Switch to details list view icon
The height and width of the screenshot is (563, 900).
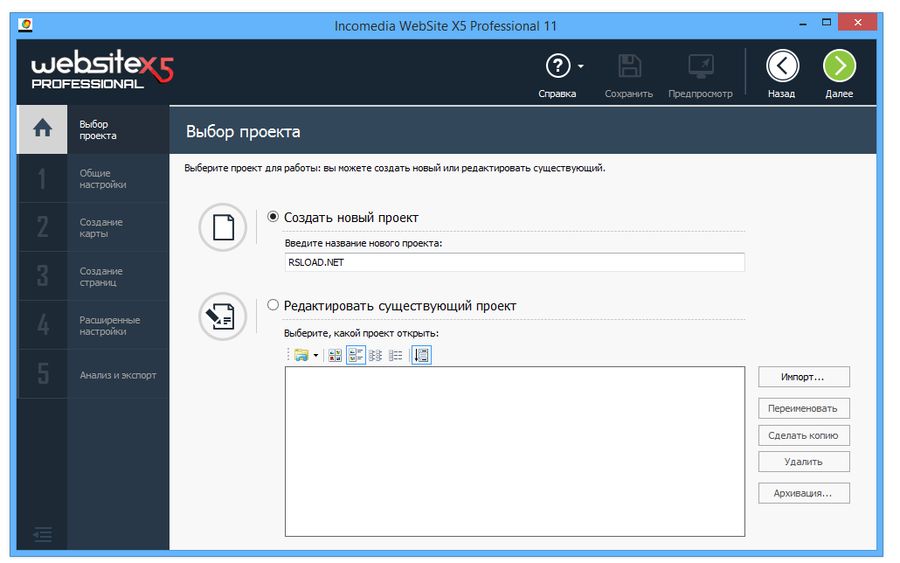[395, 355]
